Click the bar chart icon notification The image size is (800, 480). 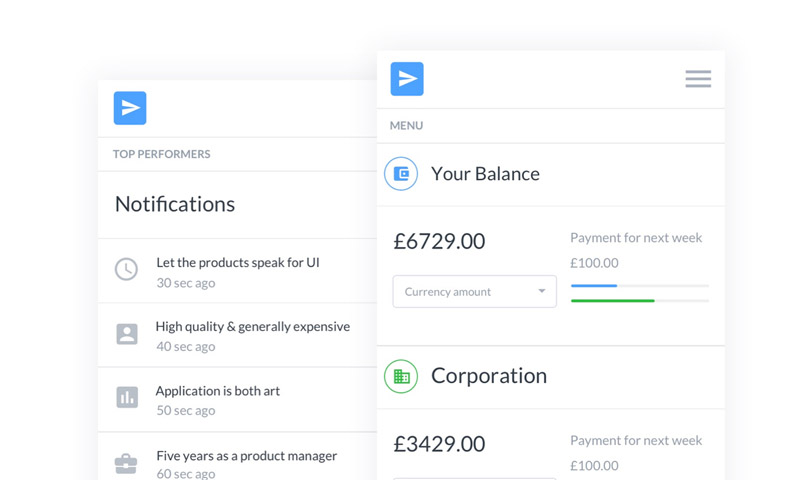[x=127, y=397]
